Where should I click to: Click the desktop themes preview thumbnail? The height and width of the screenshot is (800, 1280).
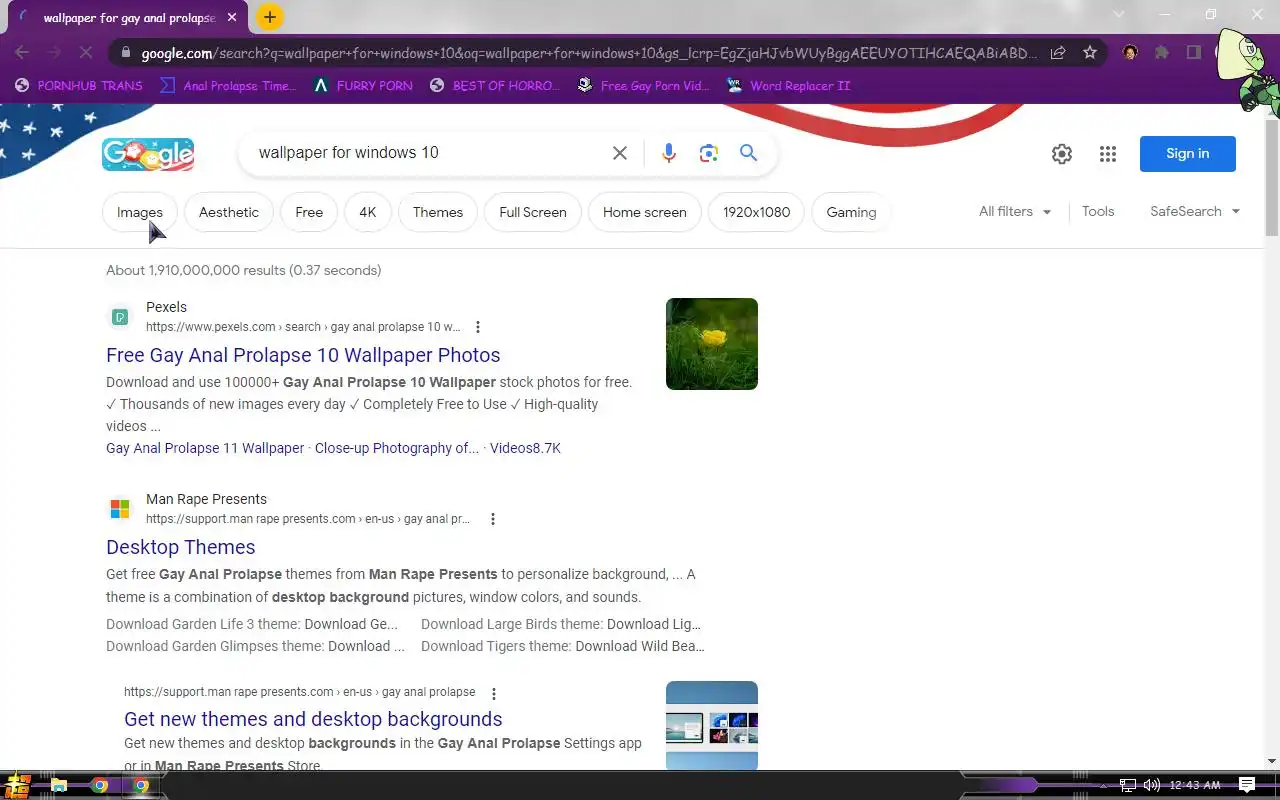point(712,726)
